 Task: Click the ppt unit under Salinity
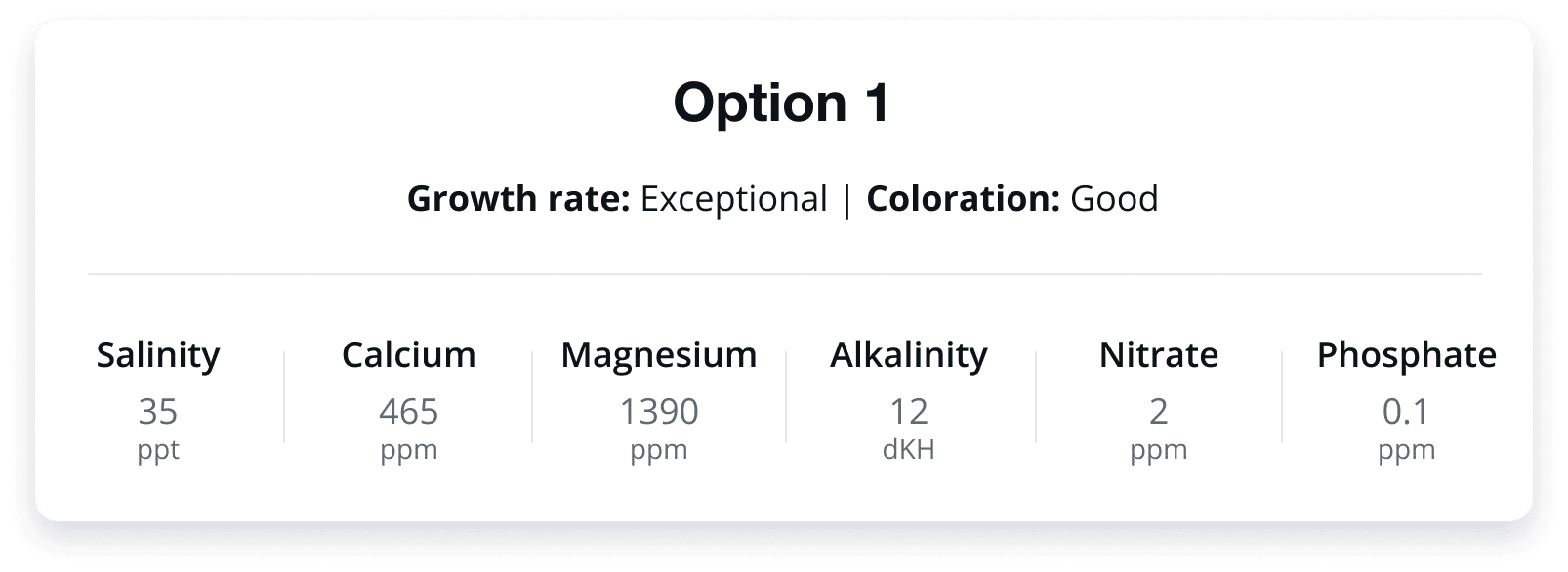pos(158,450)
